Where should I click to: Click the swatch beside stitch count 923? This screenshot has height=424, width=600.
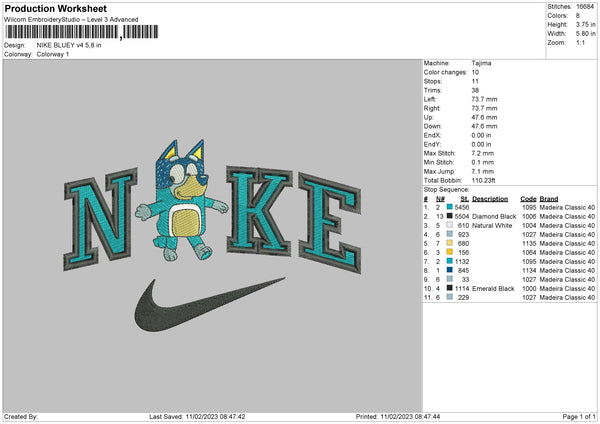tap(450, 234)
